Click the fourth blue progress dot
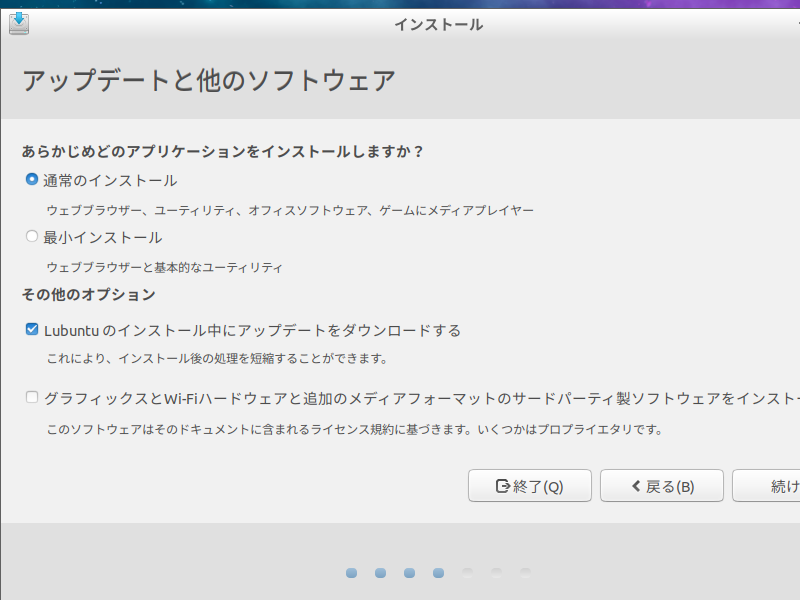 point(438,573)
